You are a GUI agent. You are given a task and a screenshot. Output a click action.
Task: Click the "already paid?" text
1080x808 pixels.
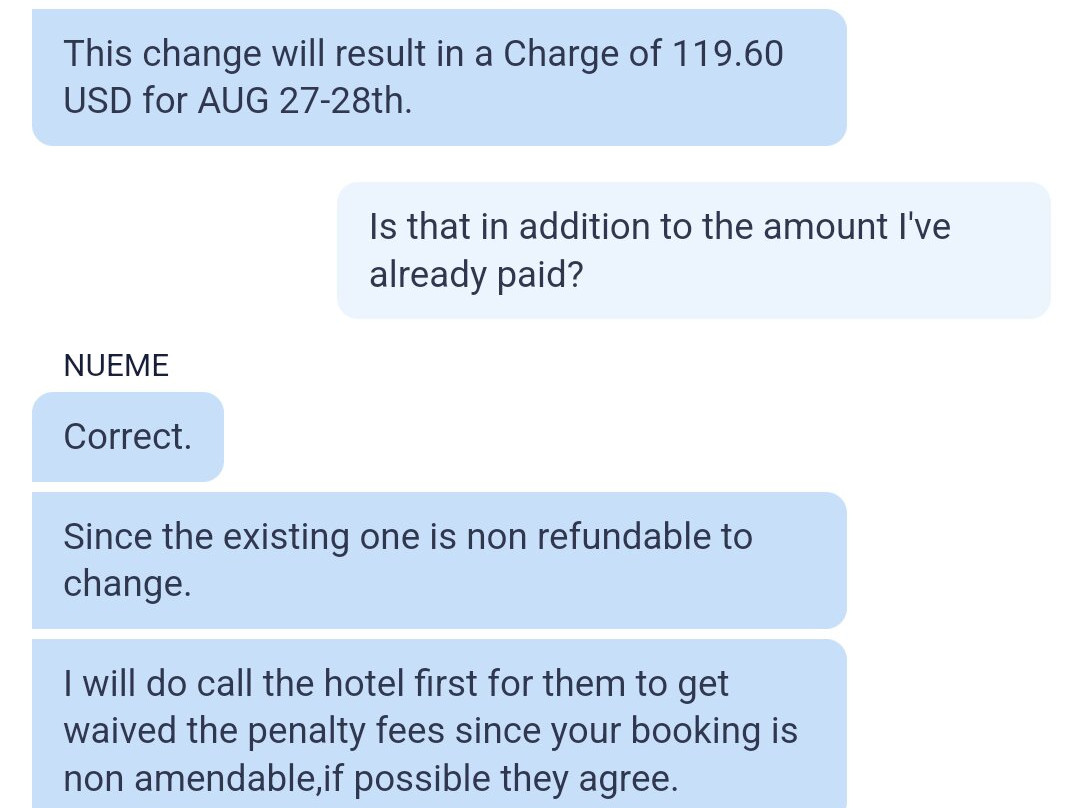pos(476,275)
